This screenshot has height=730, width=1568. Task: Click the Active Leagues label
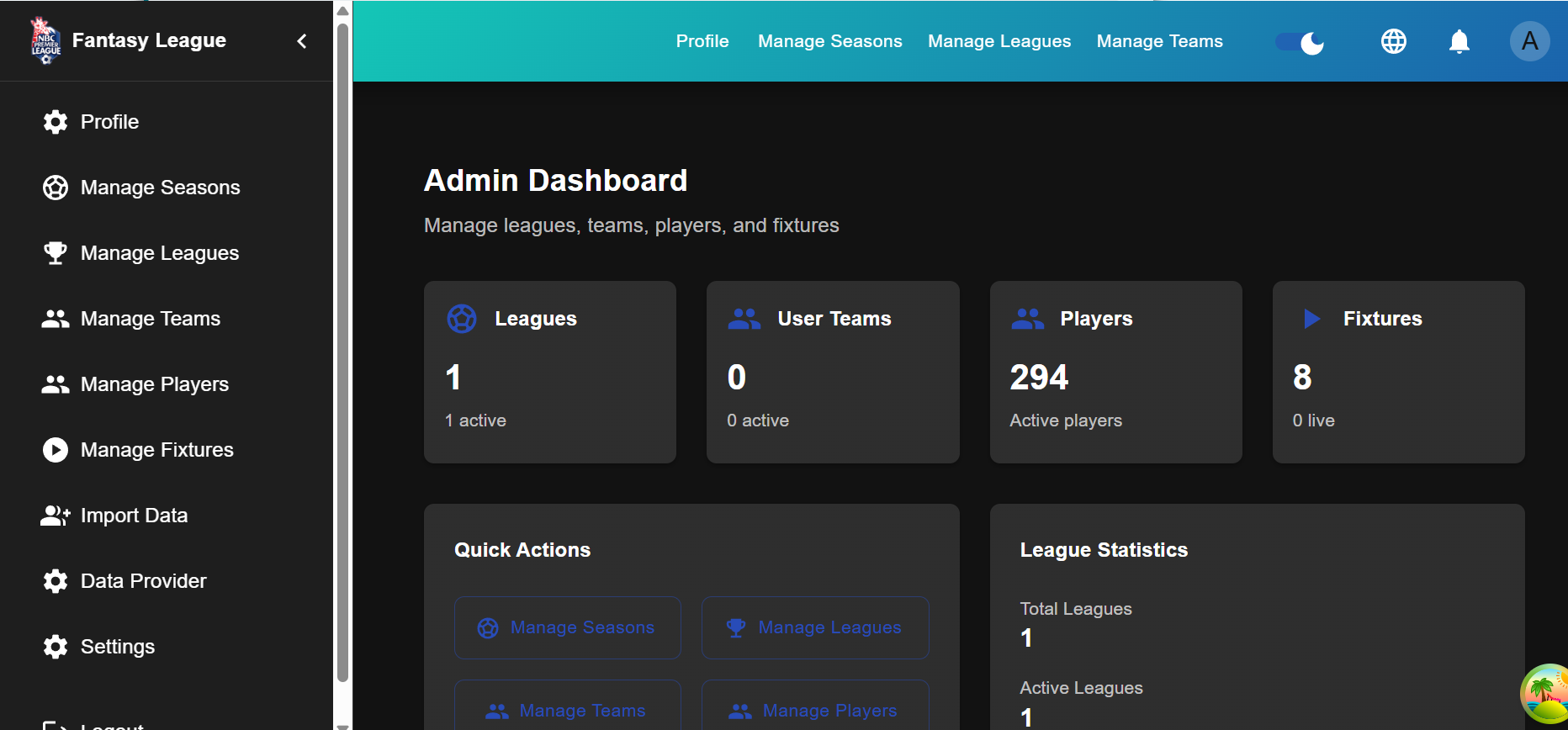point(1081,688)
